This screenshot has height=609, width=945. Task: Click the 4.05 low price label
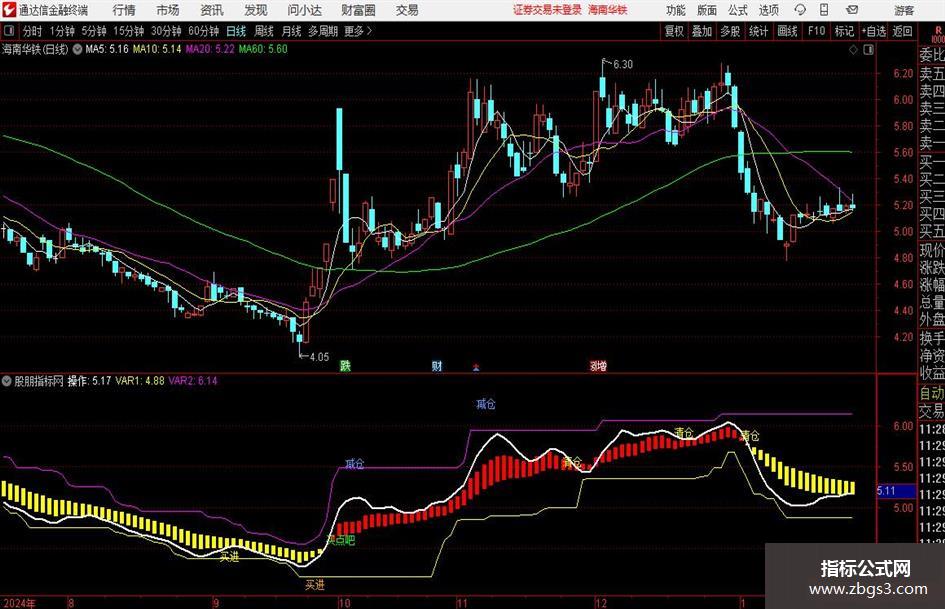(x=319, y=357)
